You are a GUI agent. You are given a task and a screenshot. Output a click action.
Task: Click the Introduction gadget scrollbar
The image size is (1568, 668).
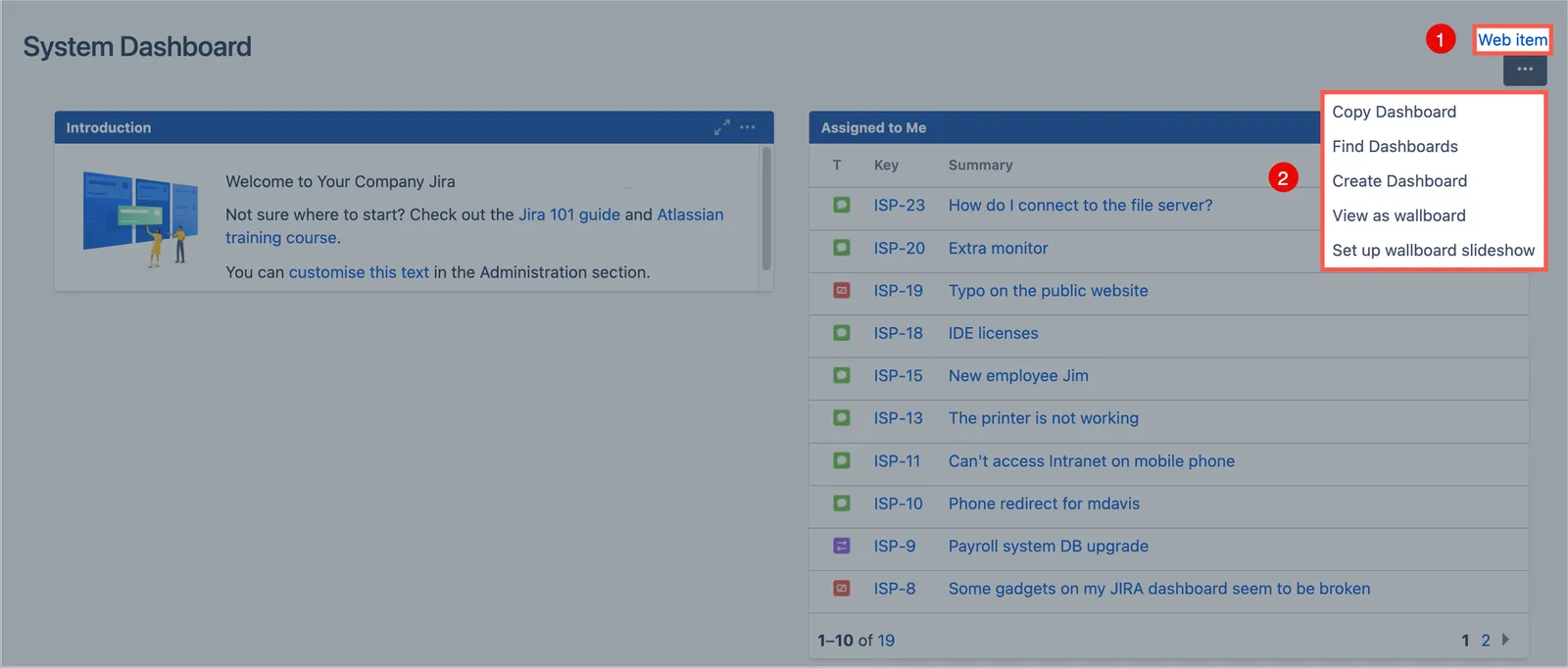pyautogui.click(x=766, y=209)
